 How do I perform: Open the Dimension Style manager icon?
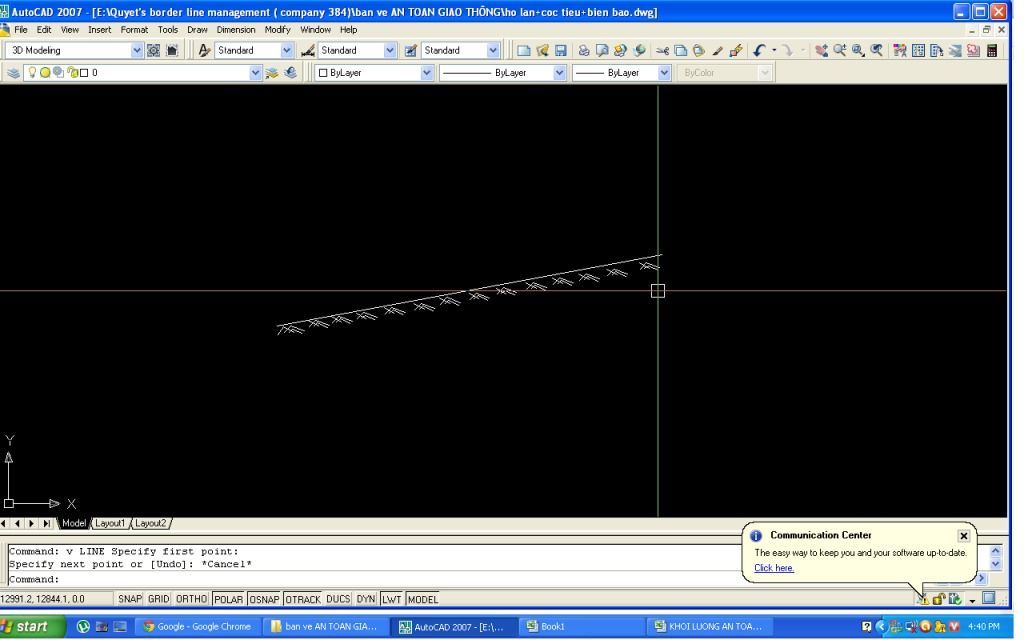click(308, 50)
